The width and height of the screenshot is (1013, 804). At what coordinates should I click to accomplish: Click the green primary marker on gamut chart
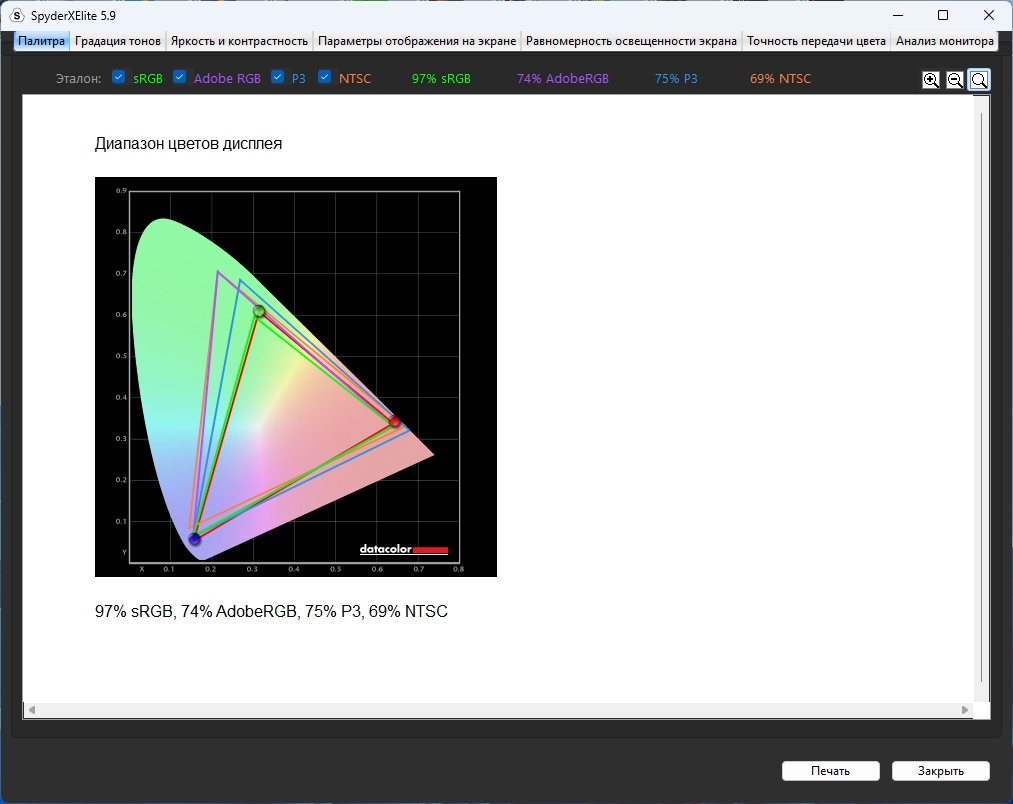tap(259, 312)
